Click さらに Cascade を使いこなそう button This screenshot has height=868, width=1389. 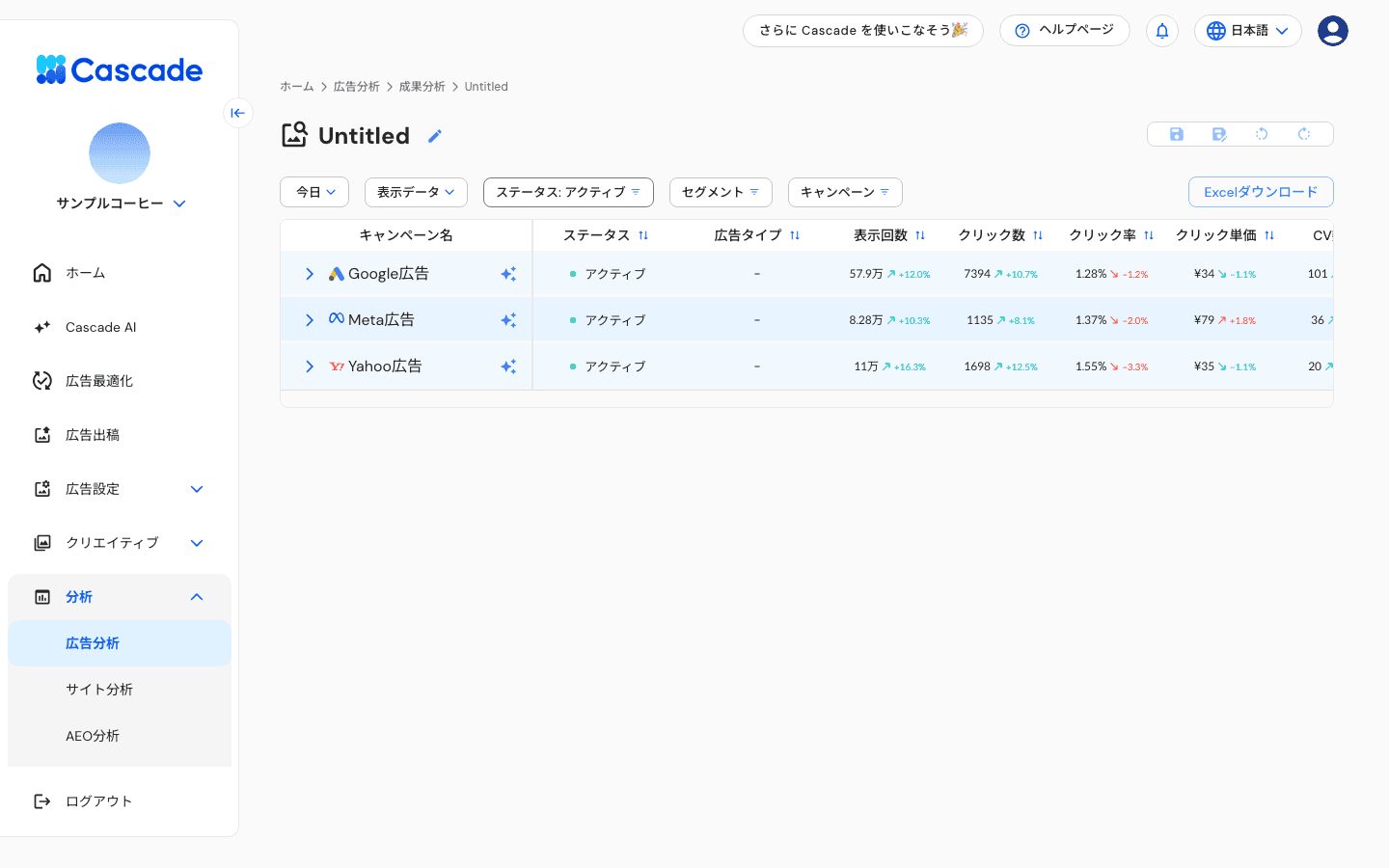point(863,31)
